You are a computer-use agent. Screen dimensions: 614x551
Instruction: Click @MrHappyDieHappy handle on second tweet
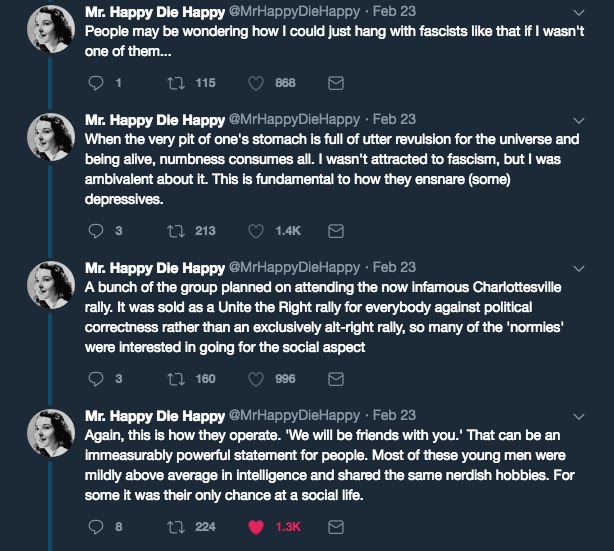coord(295,119)
